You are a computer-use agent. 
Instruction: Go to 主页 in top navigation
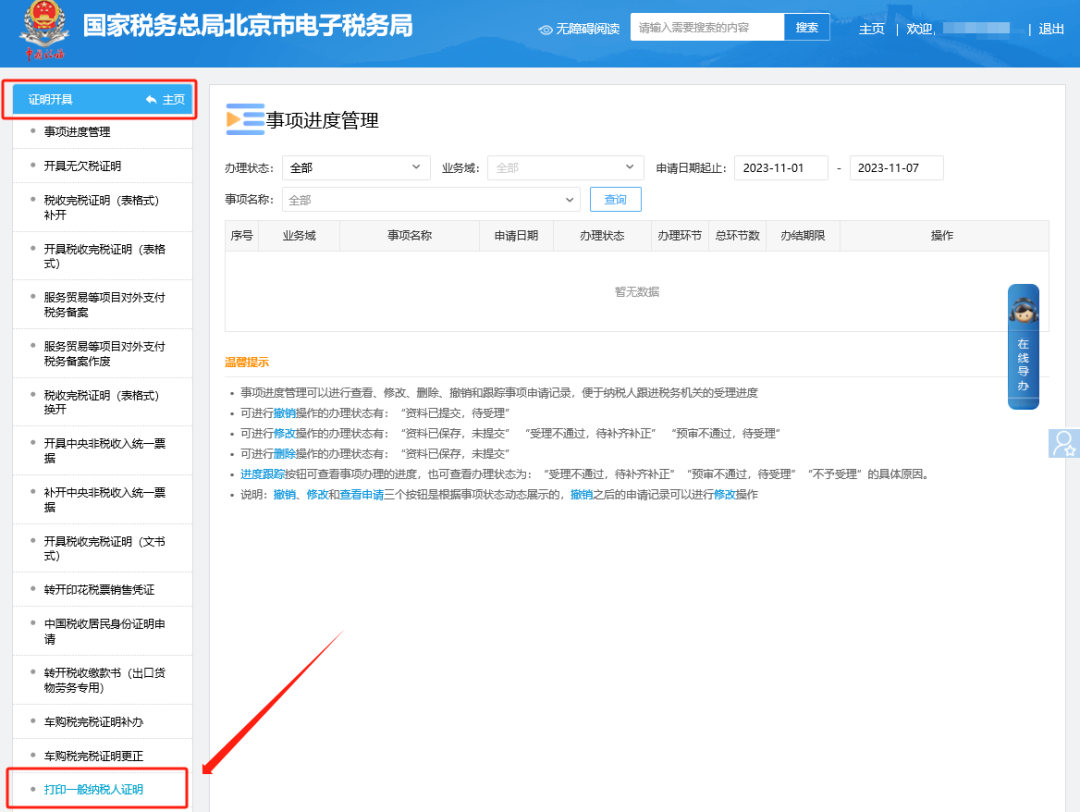click(x=871, y=29)
